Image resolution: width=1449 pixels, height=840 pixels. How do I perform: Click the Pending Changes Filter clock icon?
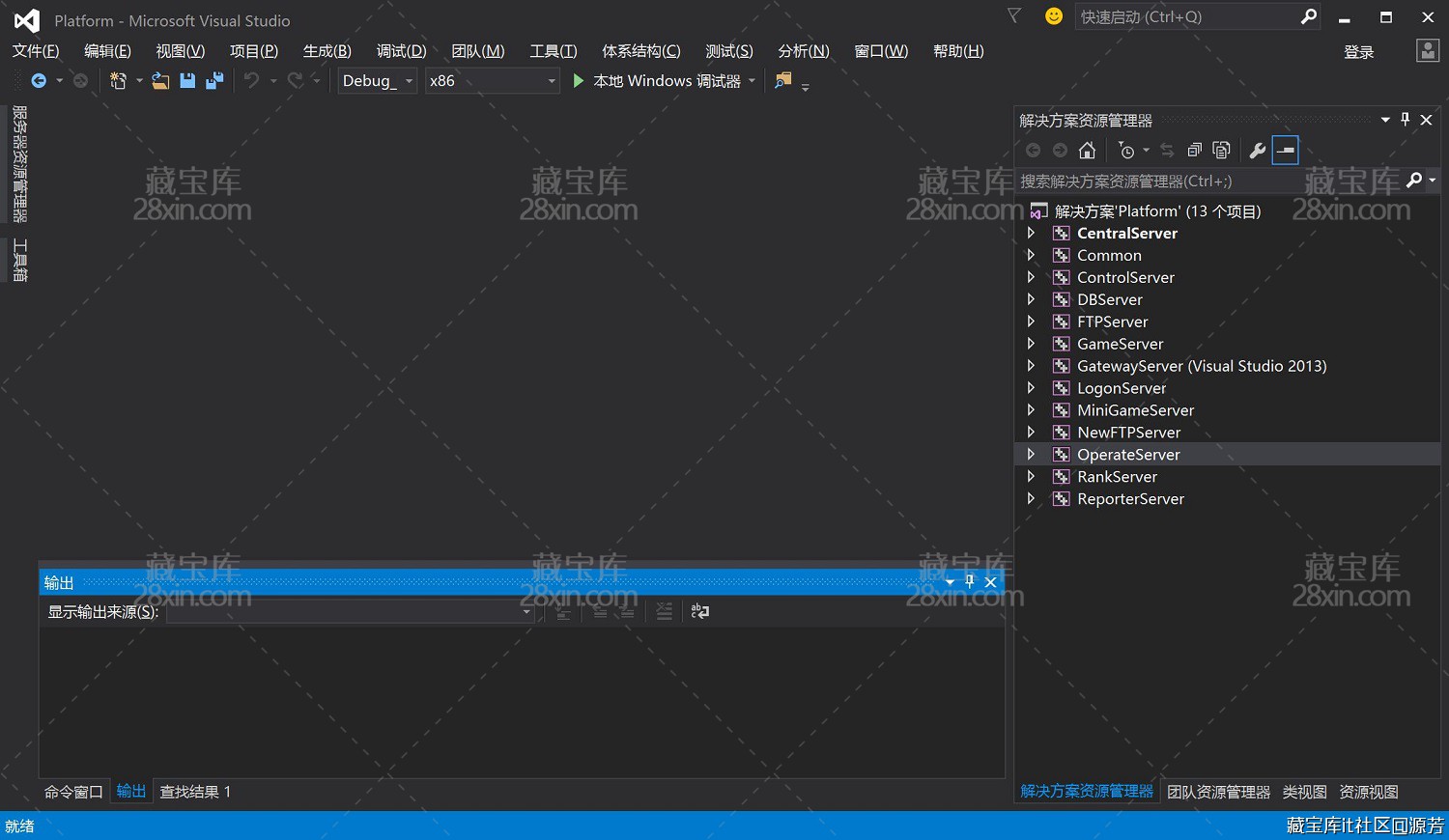[1126, 151]
